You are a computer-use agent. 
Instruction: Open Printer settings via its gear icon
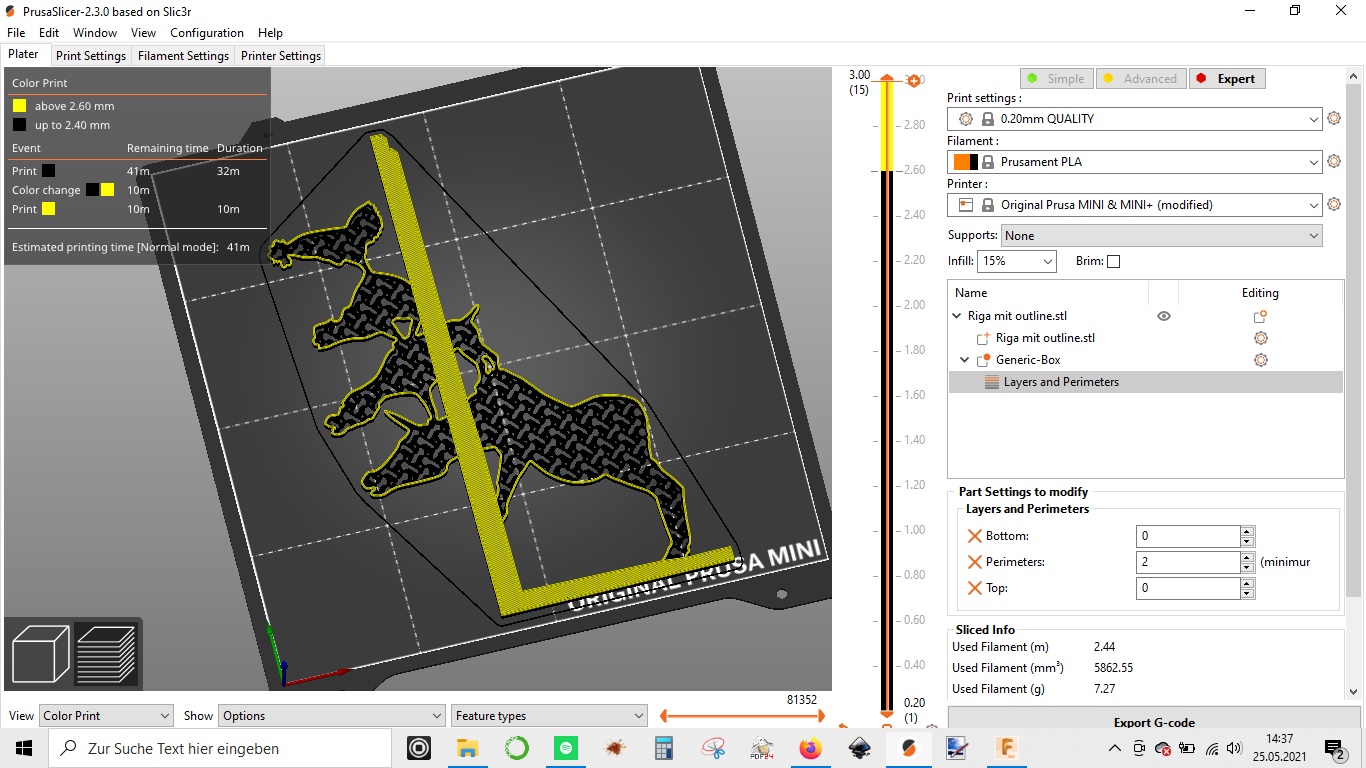click(1333, 204)
